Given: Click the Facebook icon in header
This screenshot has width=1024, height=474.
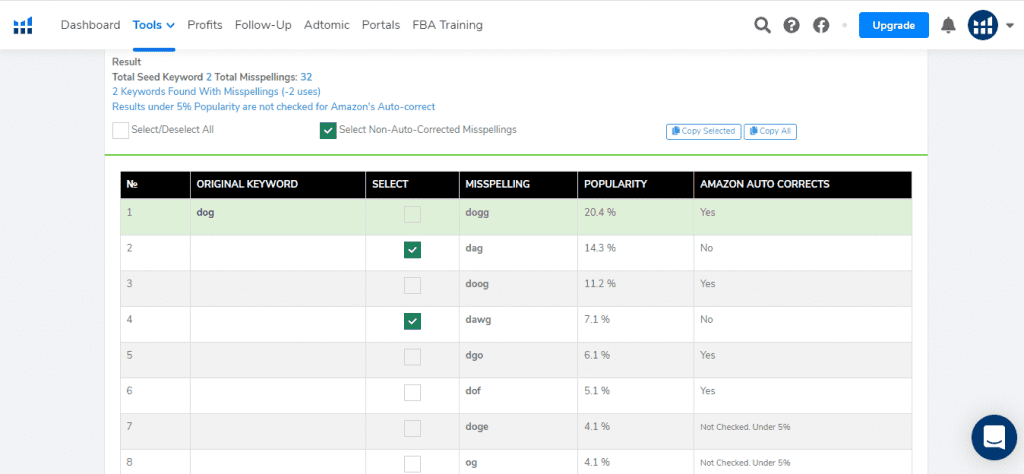Looking at the screenshot, I should [x=821, y=25].
